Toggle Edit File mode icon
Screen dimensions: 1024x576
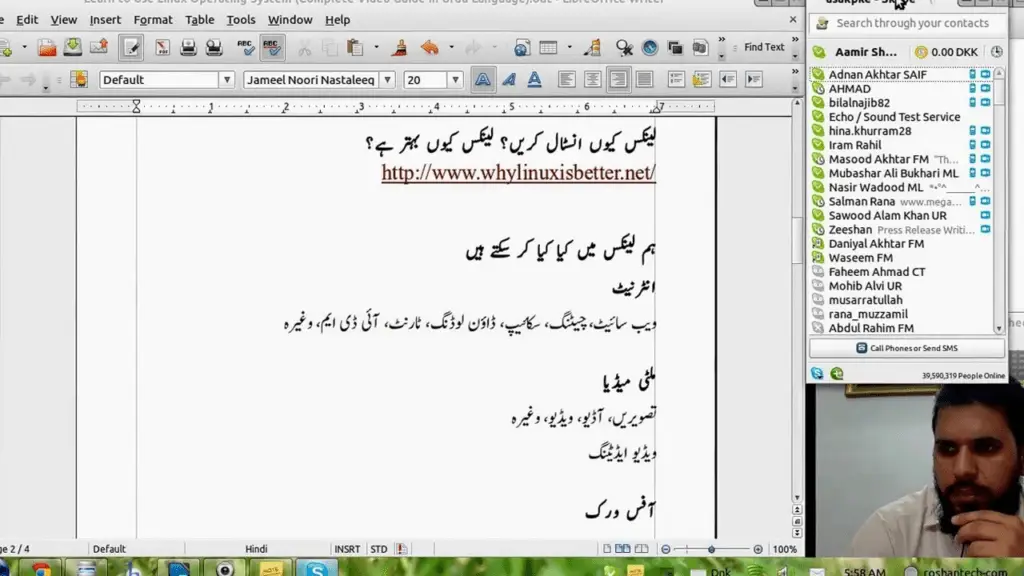[131, 47]
